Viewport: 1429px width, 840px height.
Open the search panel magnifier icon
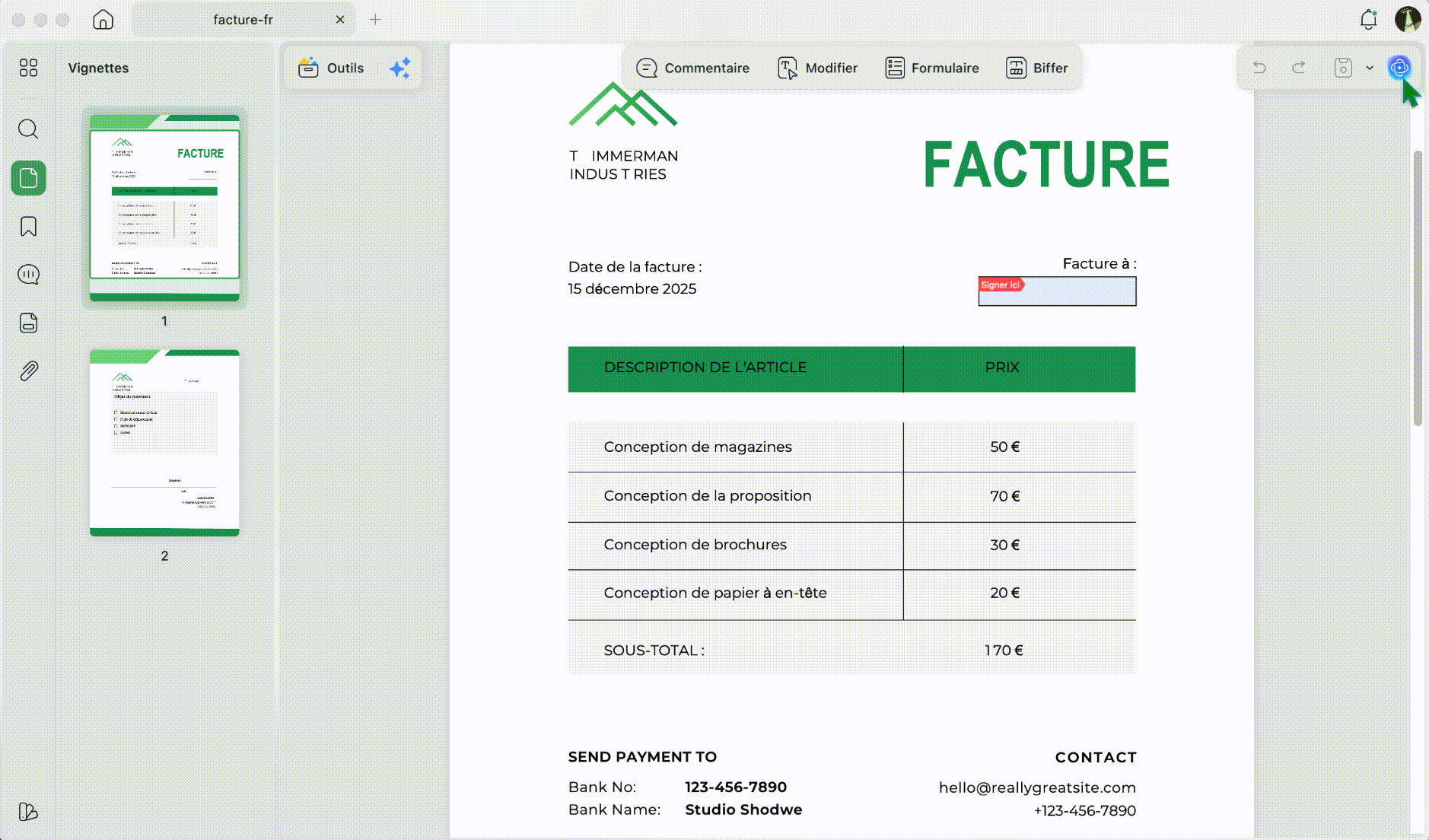click(28, 129)
